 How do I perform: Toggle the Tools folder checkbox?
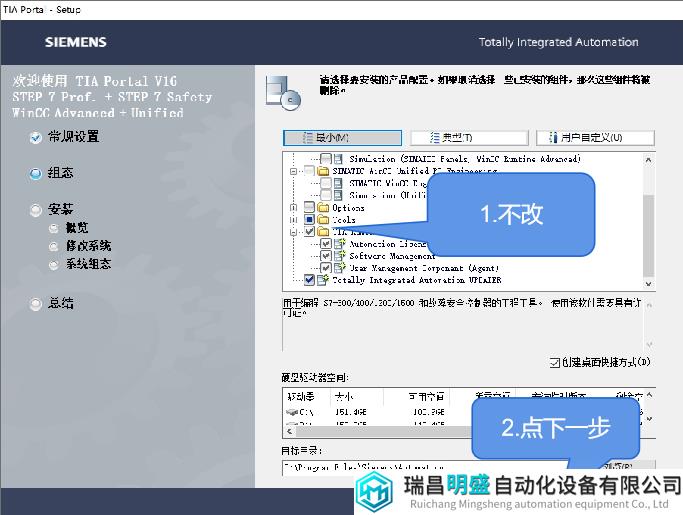pos(309,219)
